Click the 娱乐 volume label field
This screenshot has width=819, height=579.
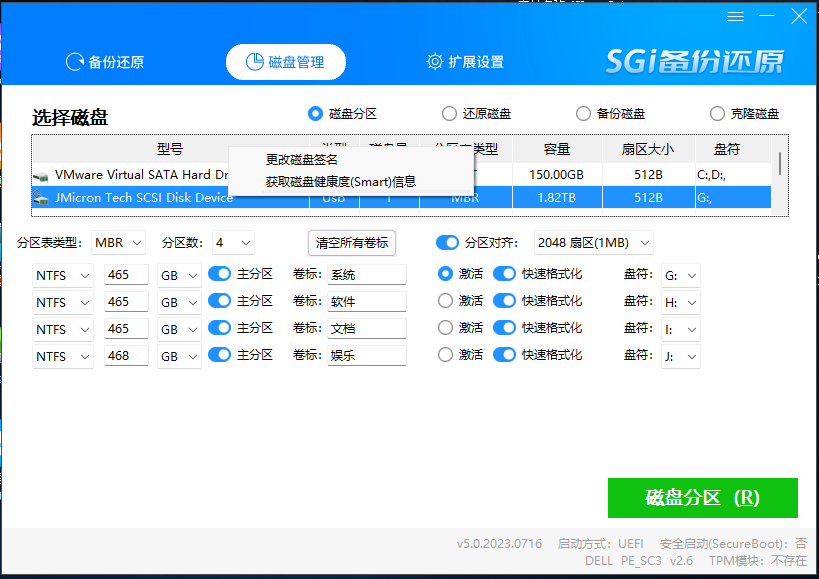coord(367,356)
